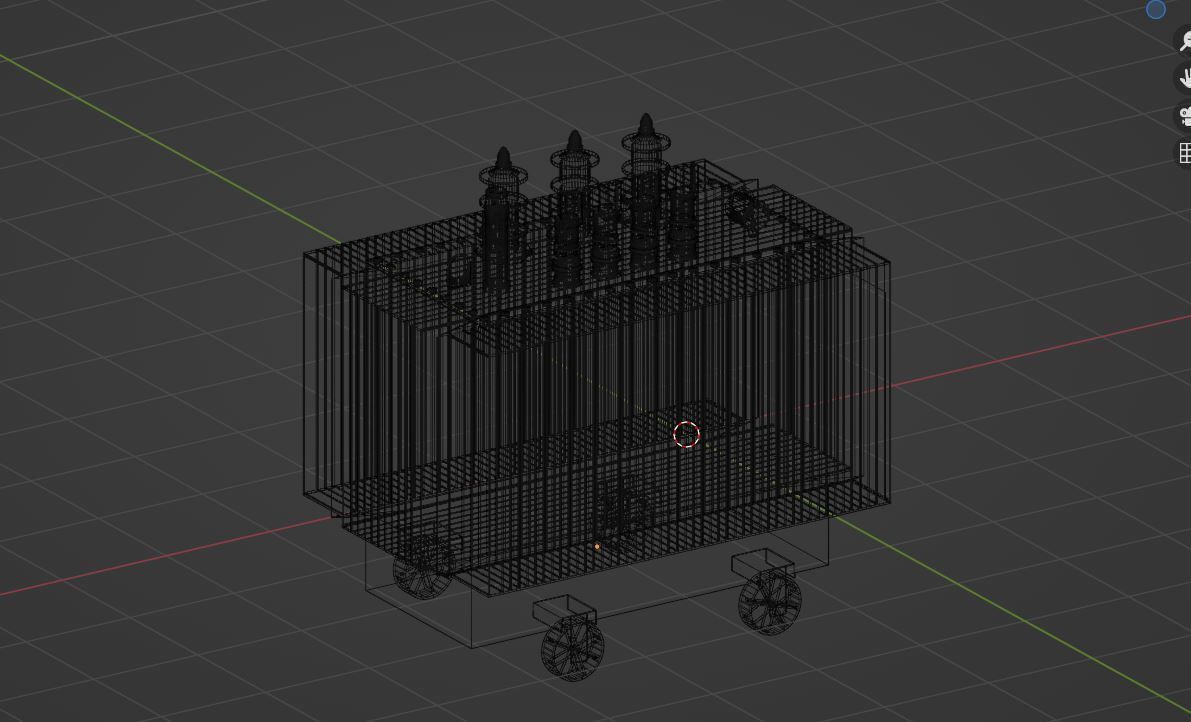Click the blue Z axis gizmo circle
1191x722 pixels.
coord(1155,9)
